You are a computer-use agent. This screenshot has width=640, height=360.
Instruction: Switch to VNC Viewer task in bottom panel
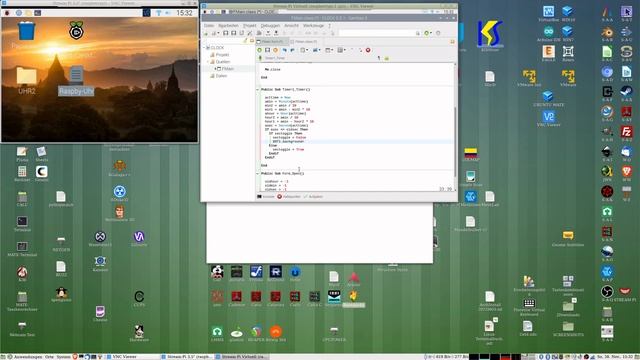[x=132, y=357]
